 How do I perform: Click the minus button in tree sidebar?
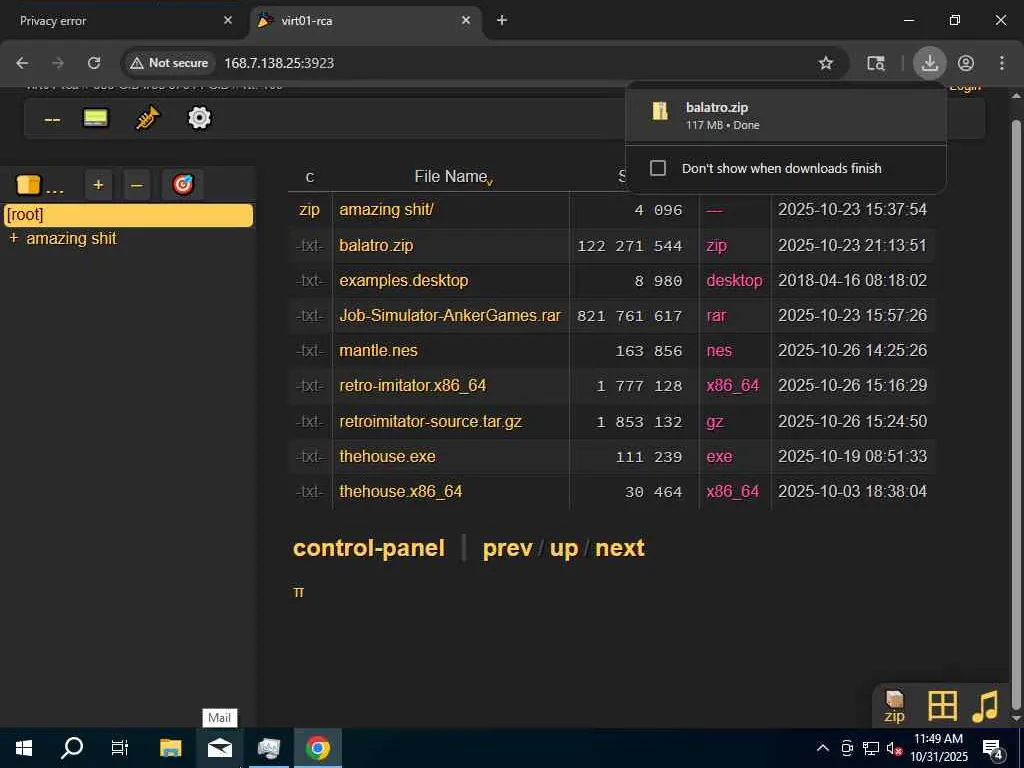[x=136, y=185]
